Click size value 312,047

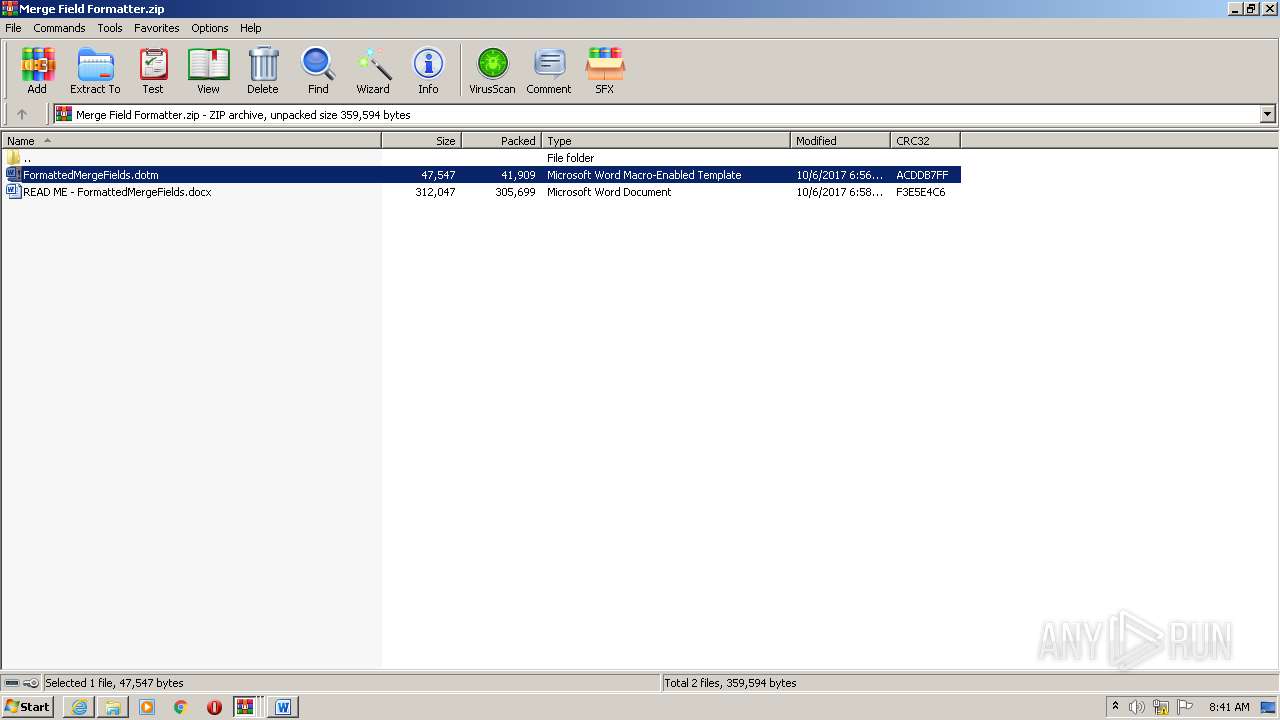pos(435,191)
